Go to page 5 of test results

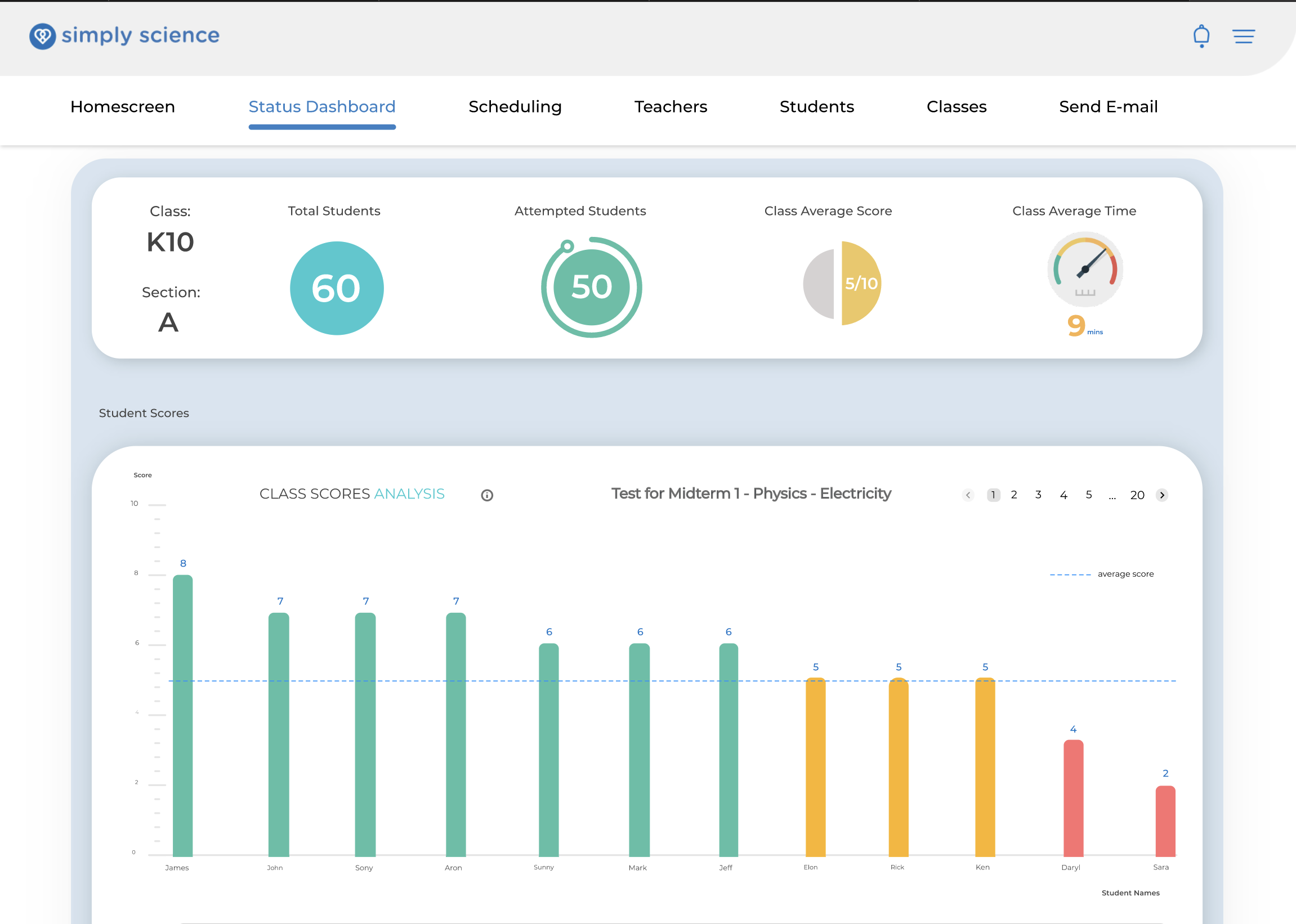(x=1088, y=495)
